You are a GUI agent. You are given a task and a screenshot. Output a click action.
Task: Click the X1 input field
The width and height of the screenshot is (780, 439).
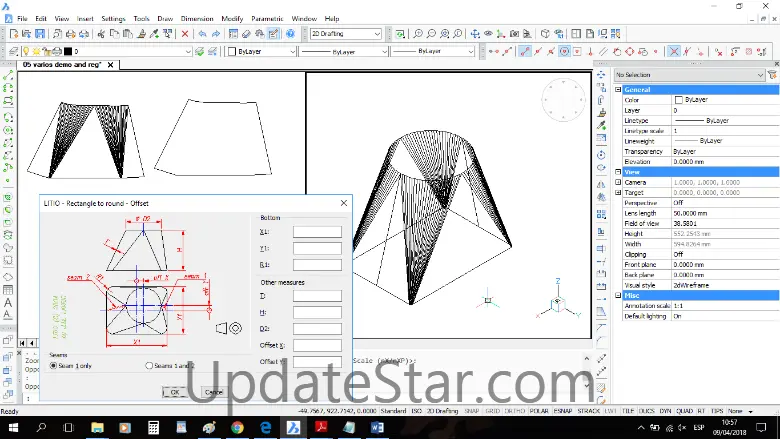point(317,232)
